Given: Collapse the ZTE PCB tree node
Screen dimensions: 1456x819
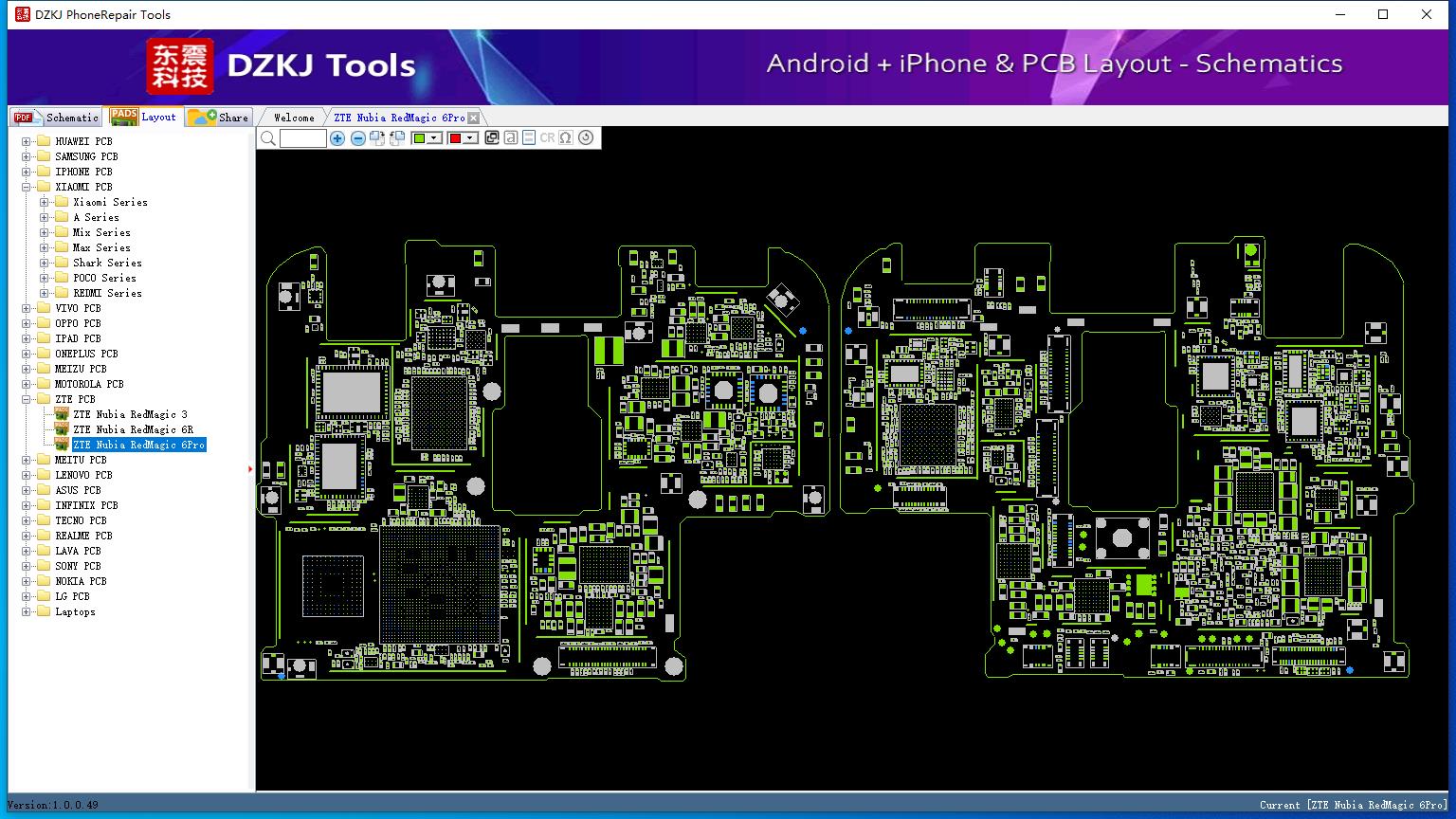Looking at the screenshot, I should tap(26, 399).
